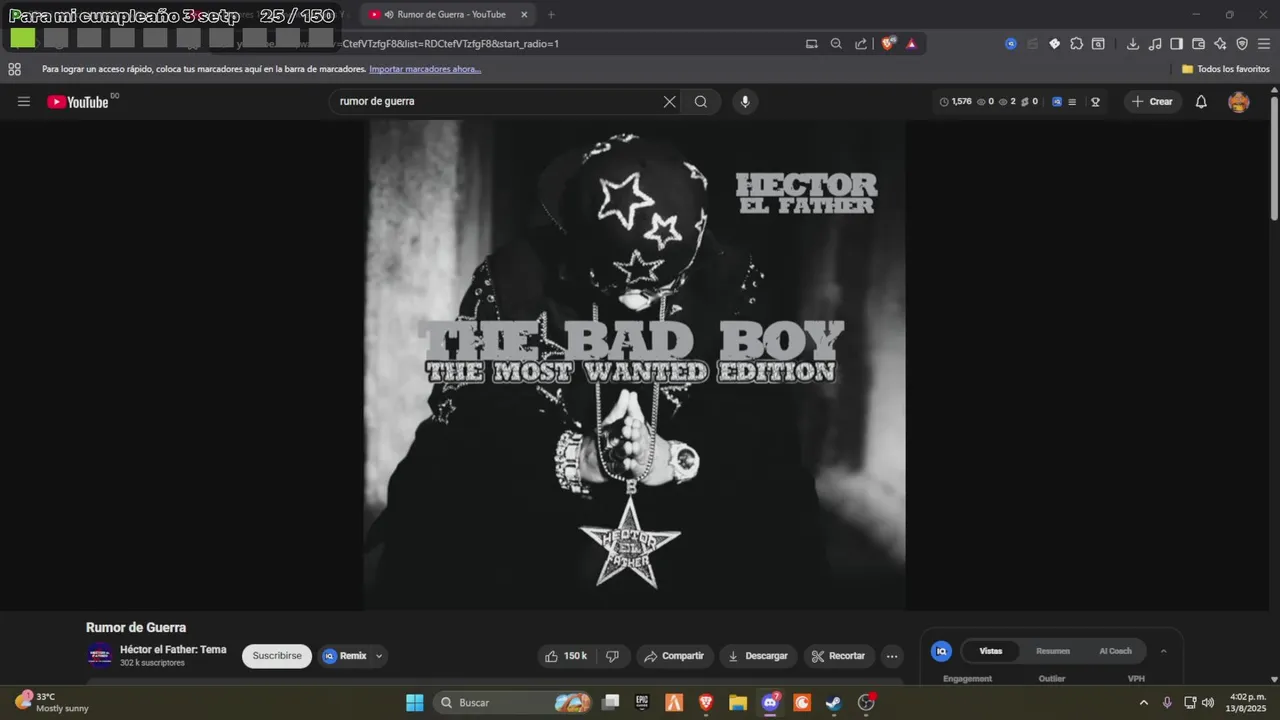Image resolution: width=1280 pixels, height=720 pixels.
Task: Click the vidIQ list icon in header
Action: [1072, 101]
